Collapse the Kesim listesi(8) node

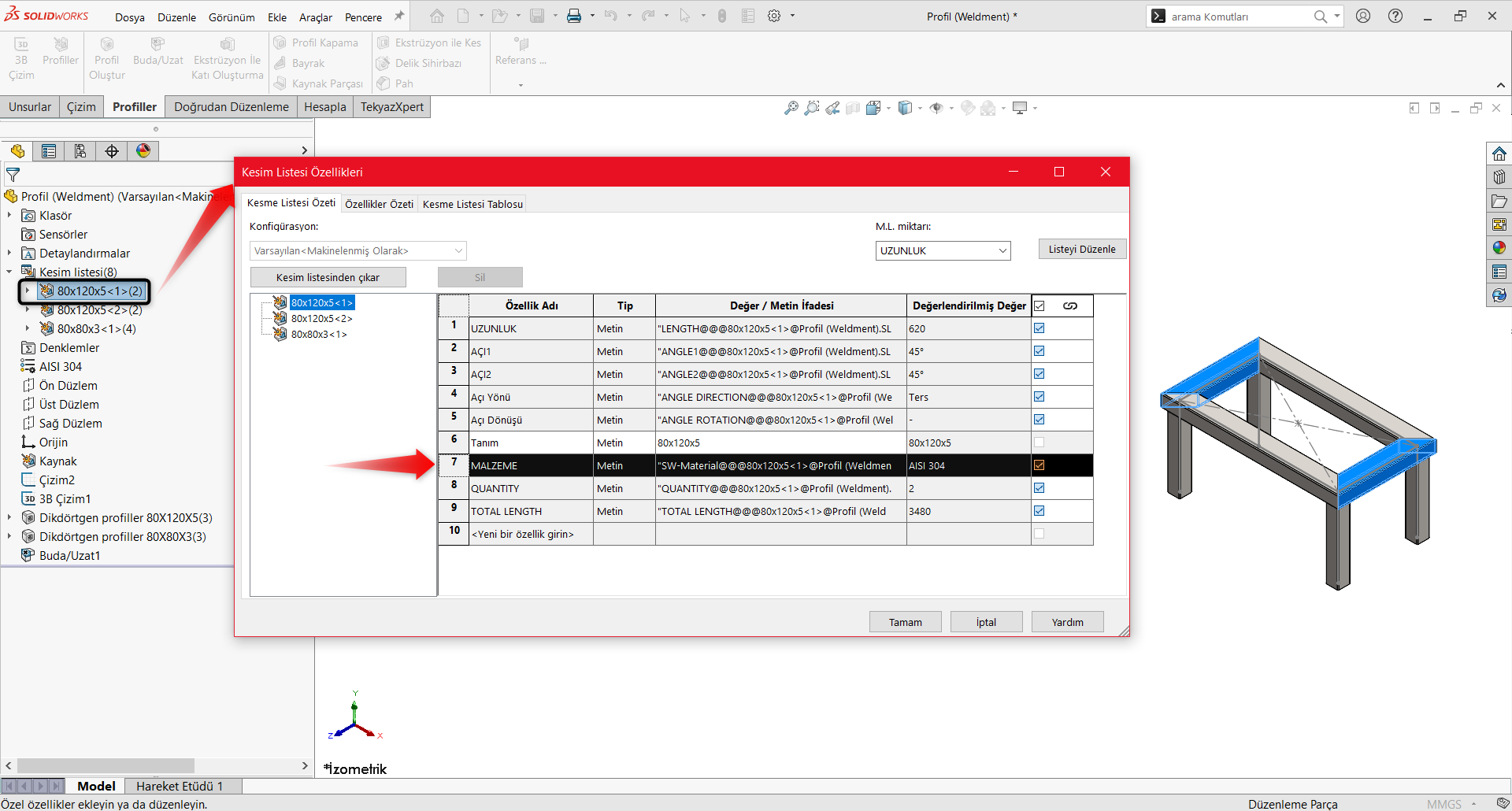(x=9, y=272)
